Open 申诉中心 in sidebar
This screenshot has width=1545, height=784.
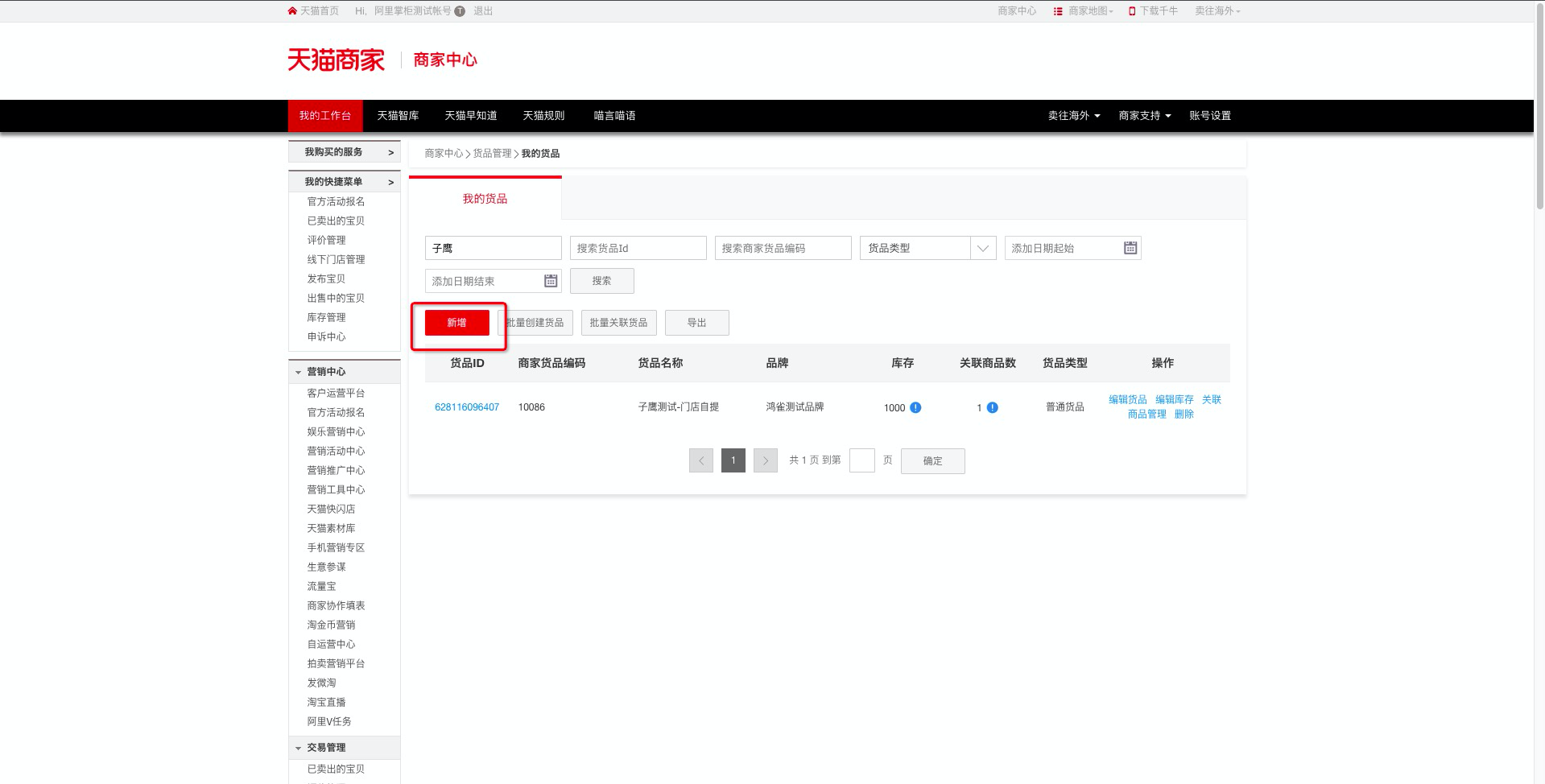[326, 337]
